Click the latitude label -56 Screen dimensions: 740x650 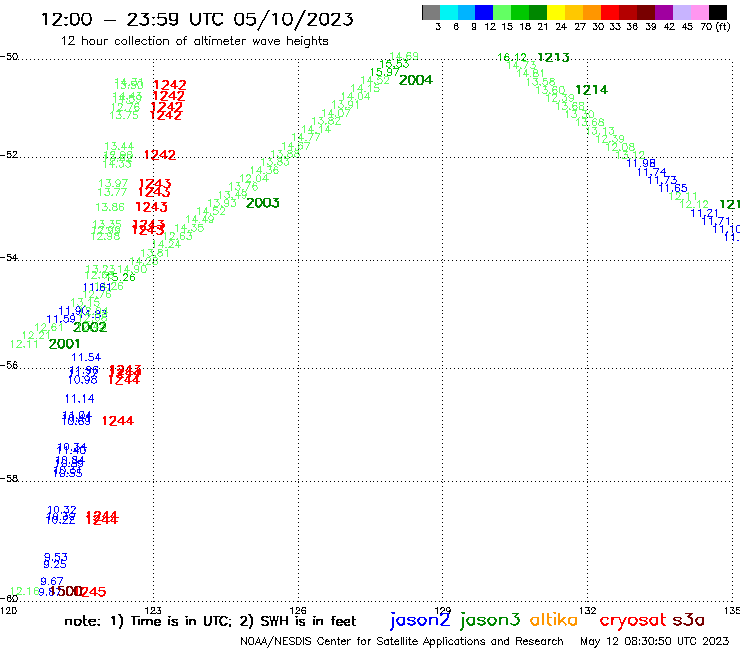(x=9, y=365)
